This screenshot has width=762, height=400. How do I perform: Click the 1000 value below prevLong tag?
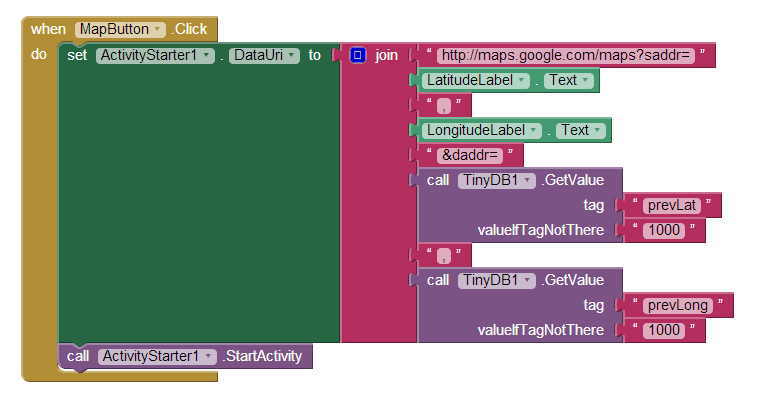pos(663,330)
